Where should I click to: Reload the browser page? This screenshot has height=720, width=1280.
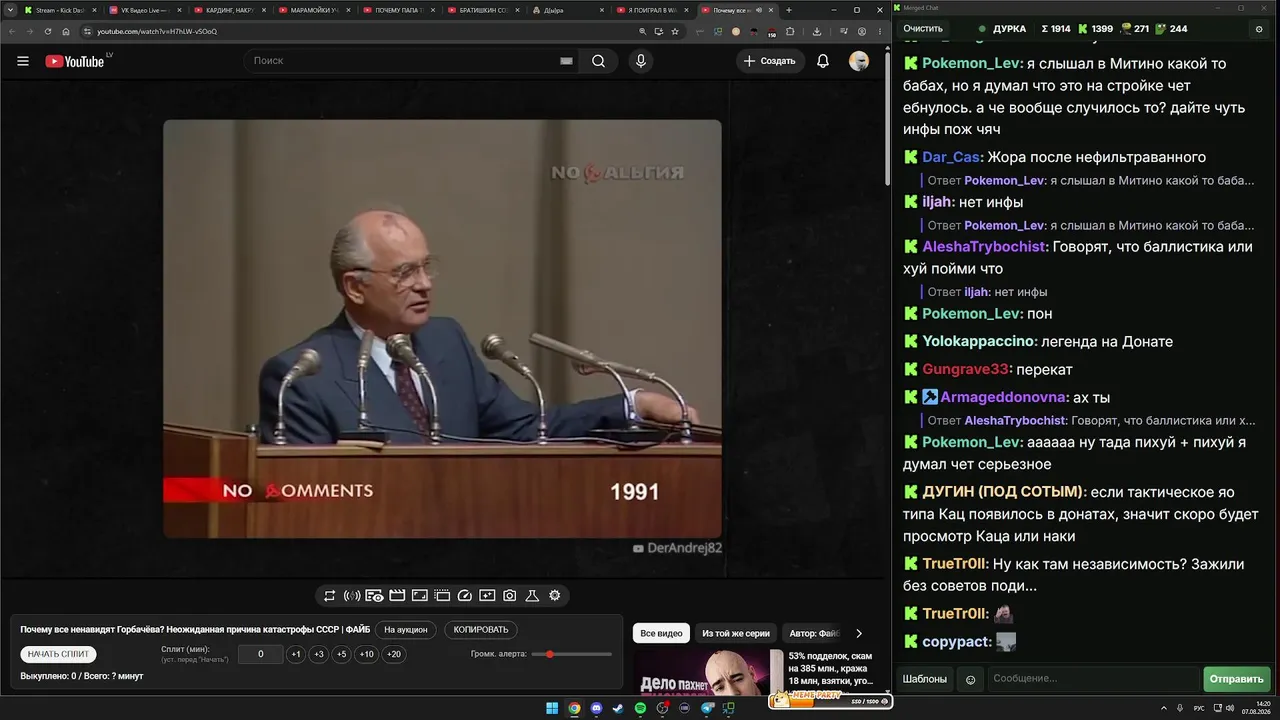[x=47, y=31]
